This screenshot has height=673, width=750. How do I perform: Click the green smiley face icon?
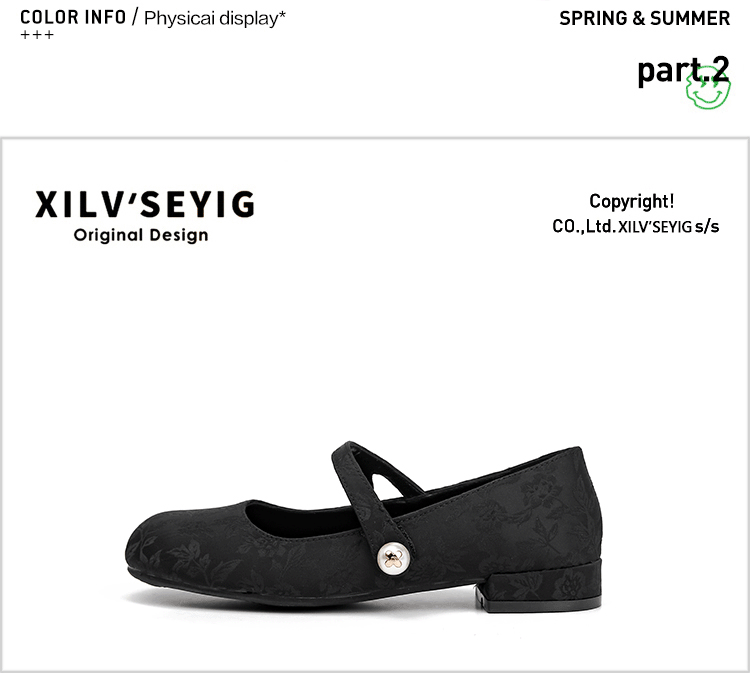tap(708, 89)
